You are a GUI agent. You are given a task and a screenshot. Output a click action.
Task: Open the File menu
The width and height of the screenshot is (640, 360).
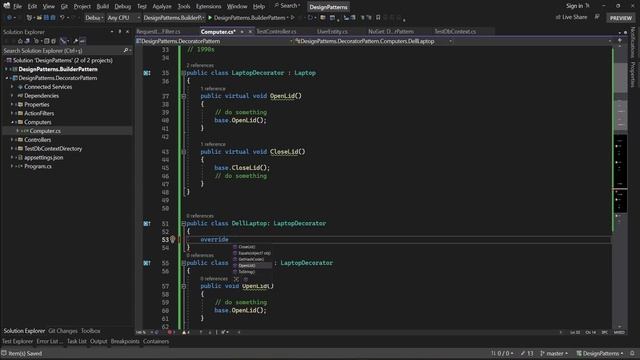coord(18,7)
